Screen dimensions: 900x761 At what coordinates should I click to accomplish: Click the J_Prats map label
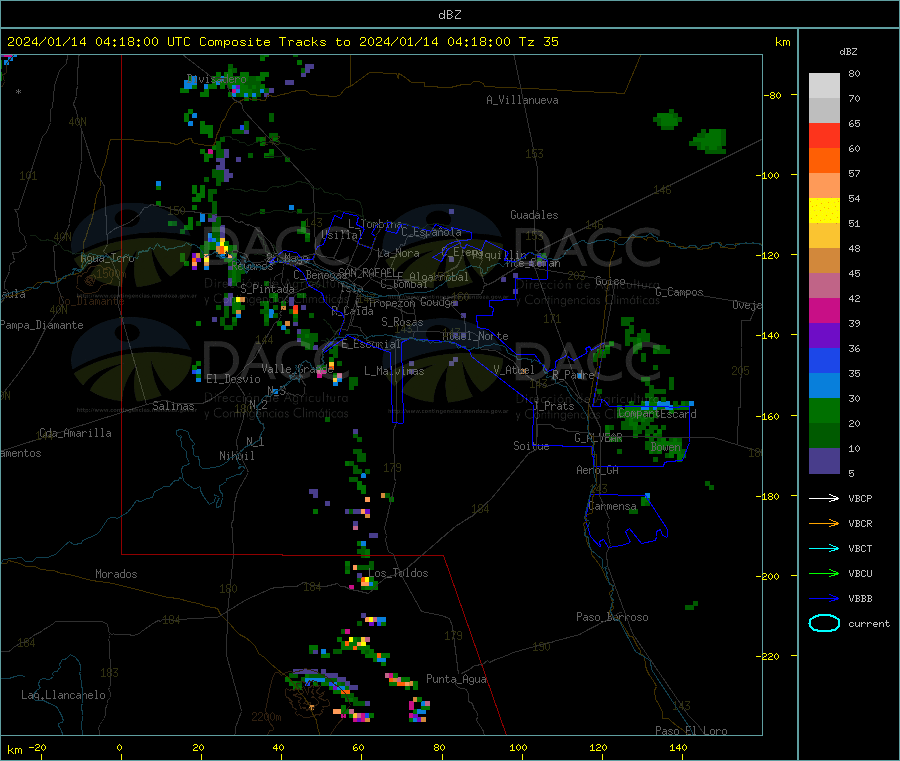pos(553,405)
